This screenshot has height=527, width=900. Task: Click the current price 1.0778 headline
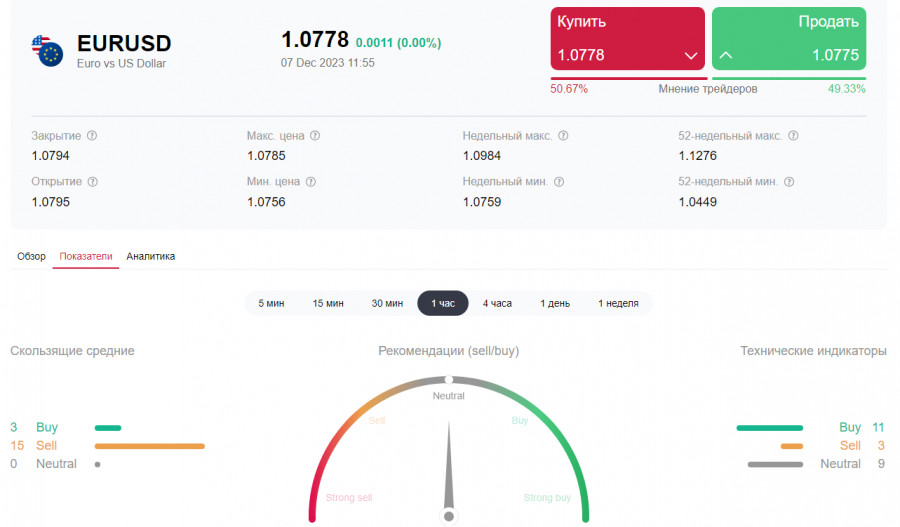315,40
